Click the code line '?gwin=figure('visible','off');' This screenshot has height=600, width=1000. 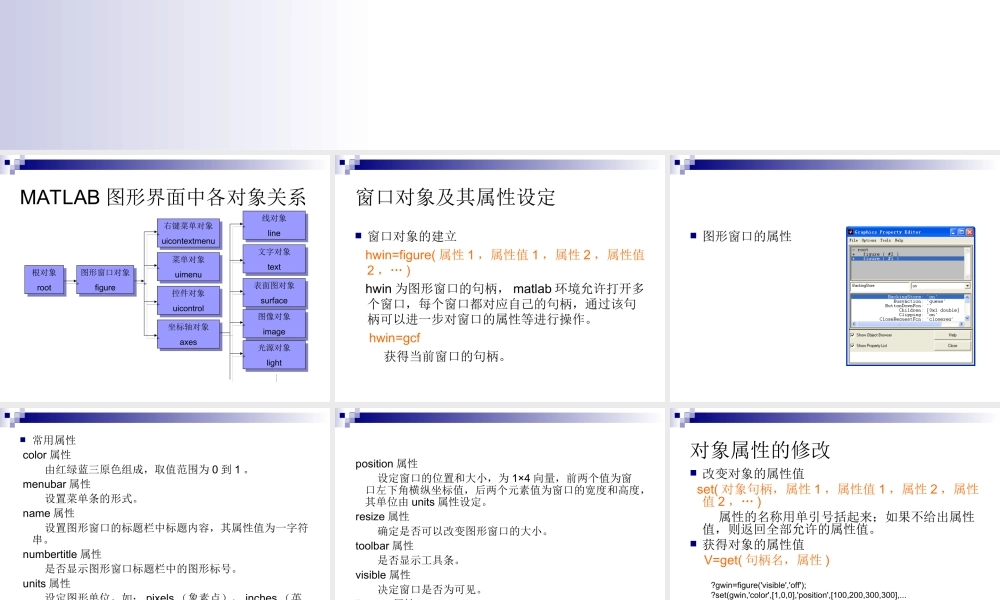(x=758, y=585)
